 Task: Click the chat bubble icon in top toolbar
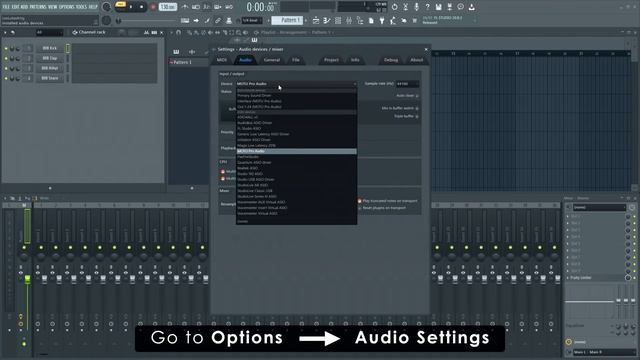(x=460, y=7)
